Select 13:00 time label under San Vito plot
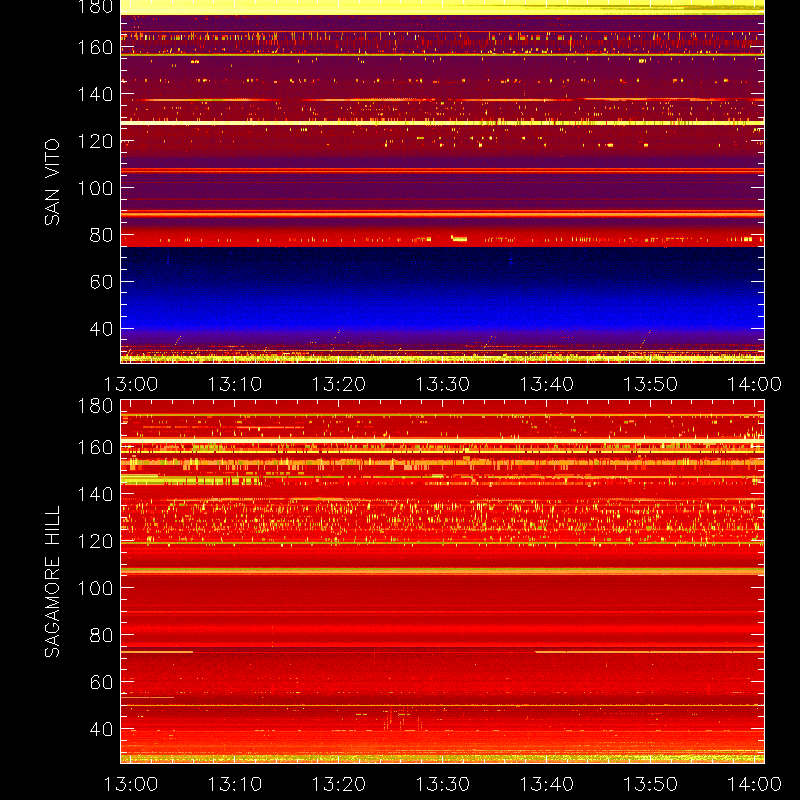The width and height of the screenshot is (800, 800). 131,384
